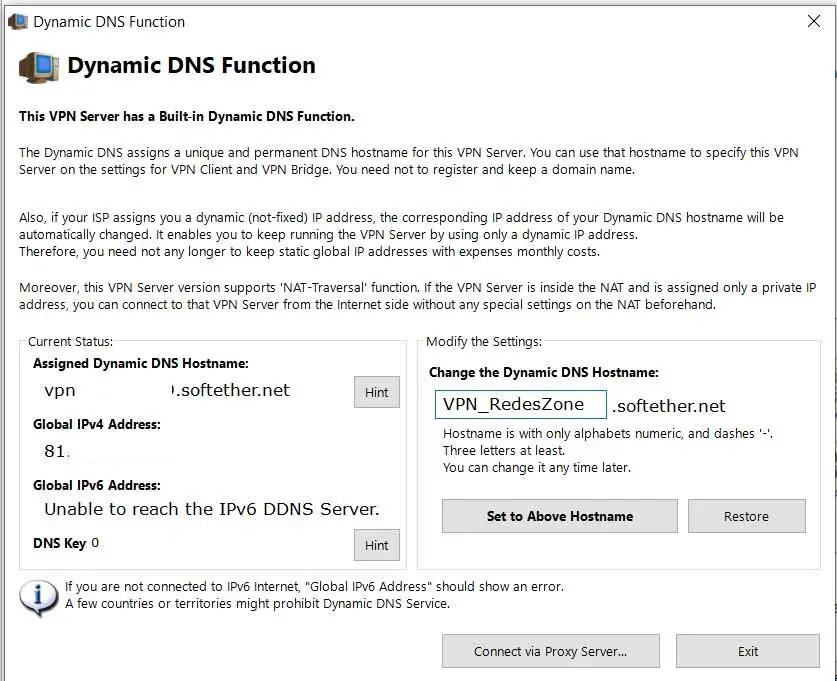This screenshot has width=837, height=681.
Task: Click the DNS Key label
Action: [60, 543]
